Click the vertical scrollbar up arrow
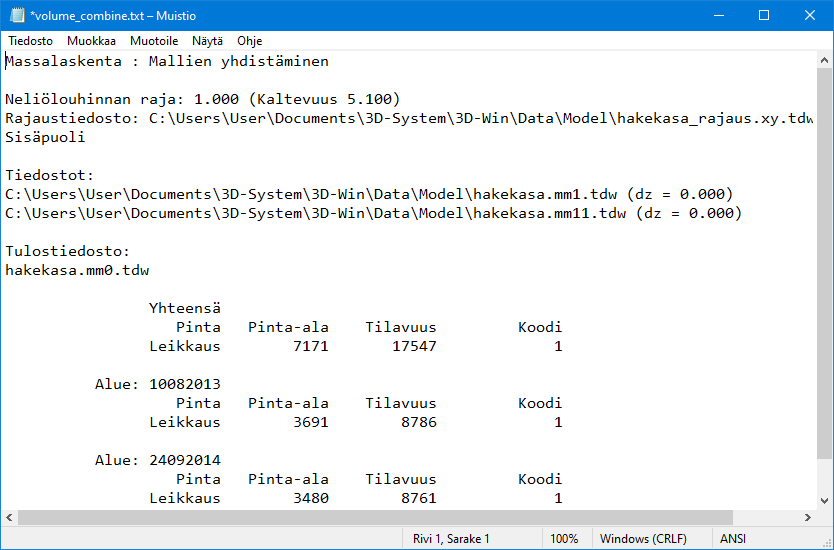Screen dimensions: 834x550 (825, 60)
